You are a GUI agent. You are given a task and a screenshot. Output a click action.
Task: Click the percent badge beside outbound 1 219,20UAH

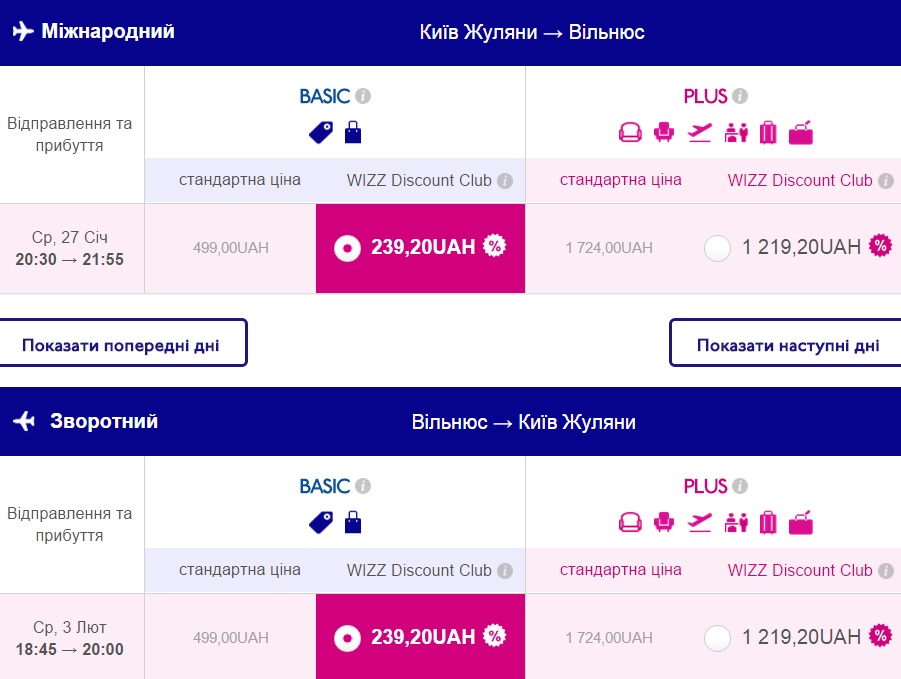(880, 246)
